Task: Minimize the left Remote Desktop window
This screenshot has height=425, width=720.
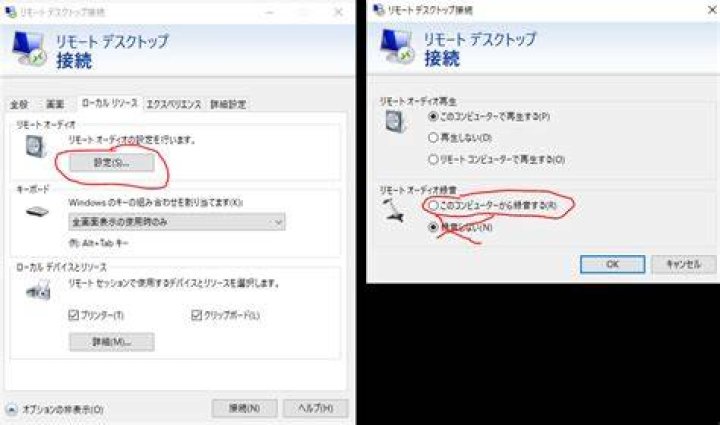Action: (270, 12)
